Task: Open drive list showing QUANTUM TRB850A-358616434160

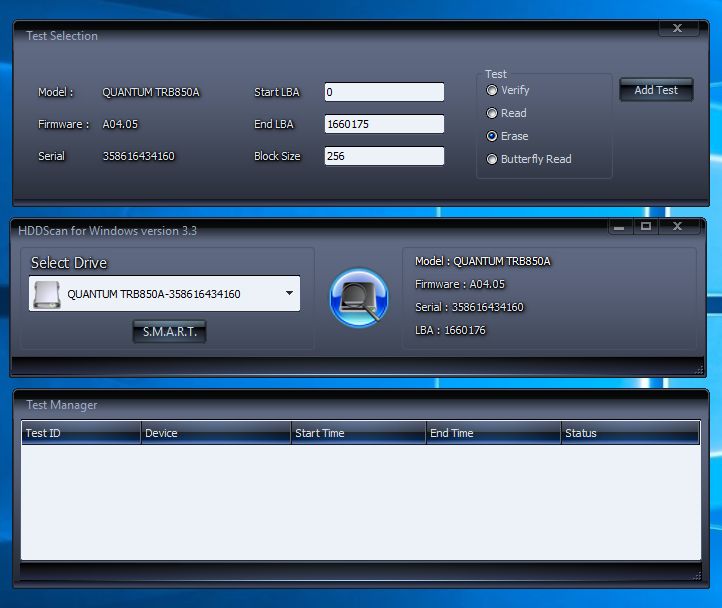Action: [x=164, y=294]
